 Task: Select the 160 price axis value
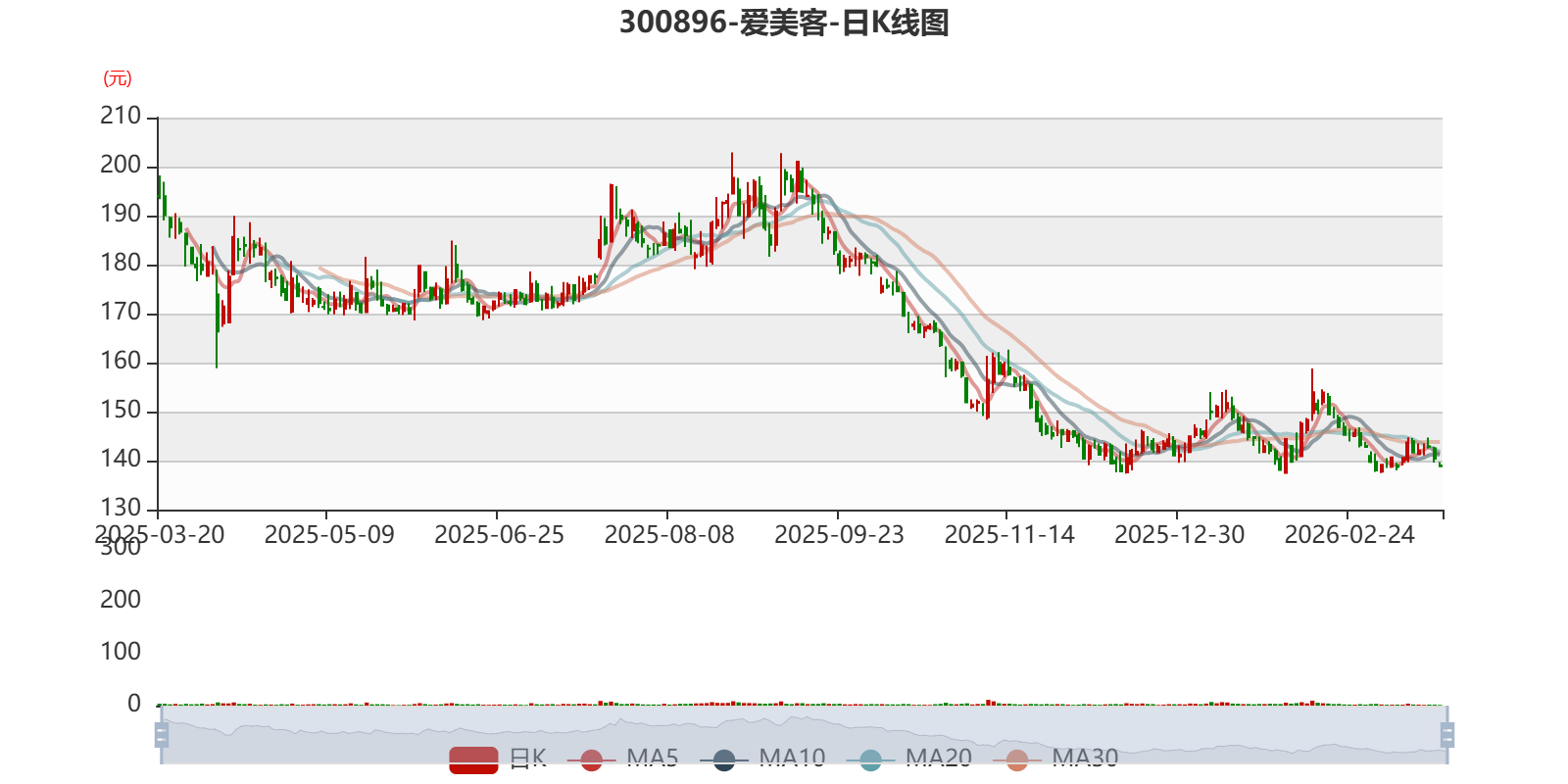tap(121, 361)
